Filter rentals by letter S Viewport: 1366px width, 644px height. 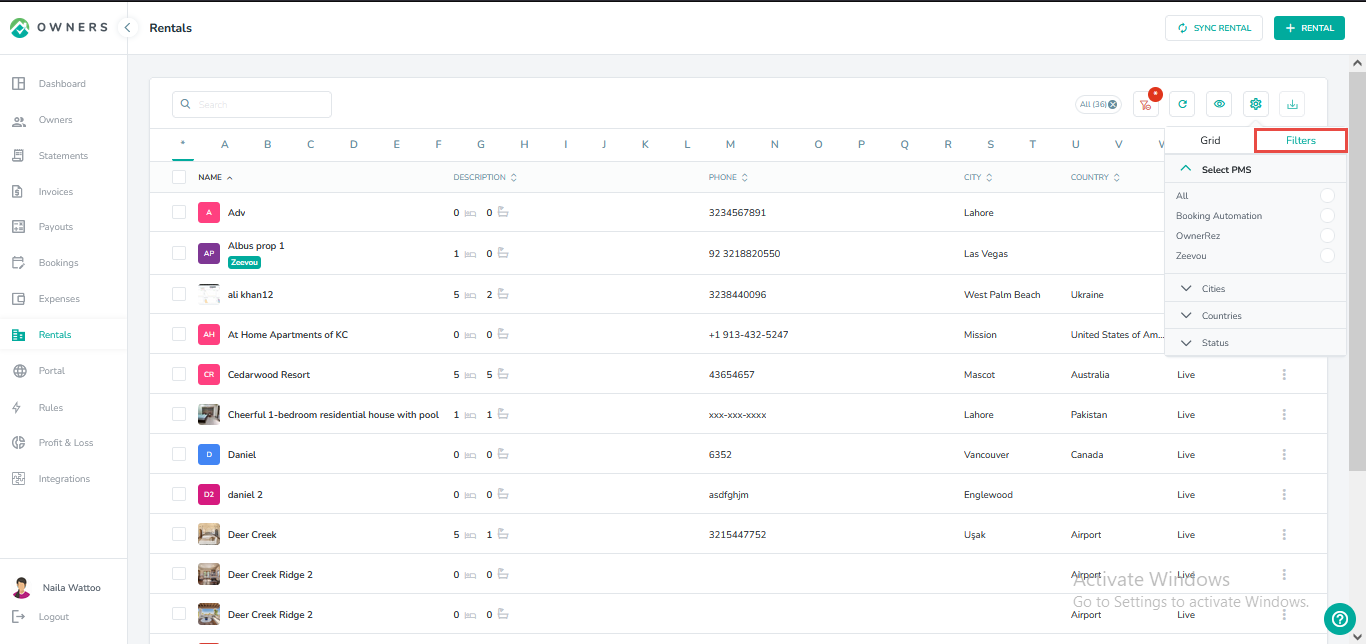point(990,144)
